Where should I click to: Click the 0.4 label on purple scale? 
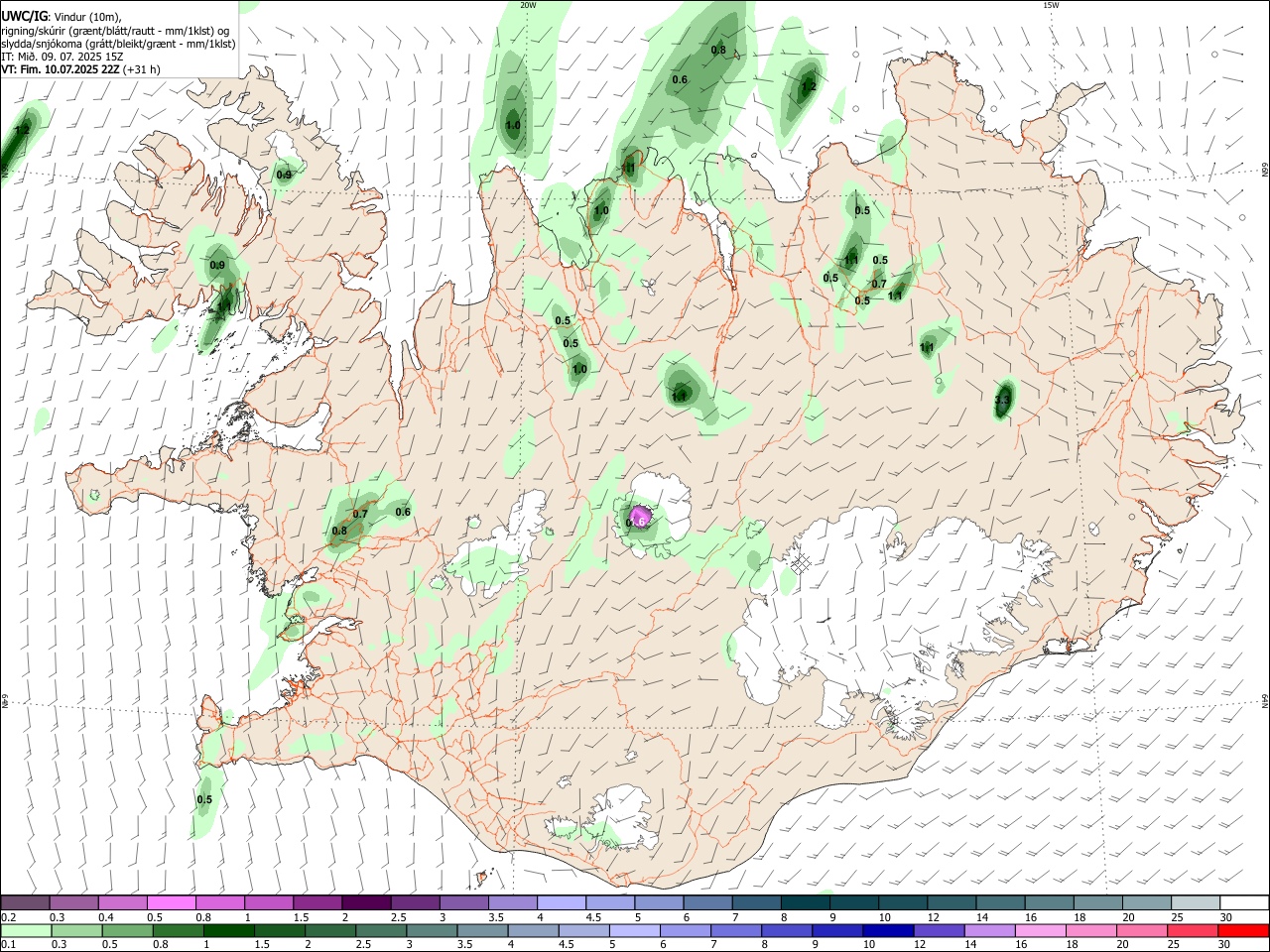click(x=106, y=918)
